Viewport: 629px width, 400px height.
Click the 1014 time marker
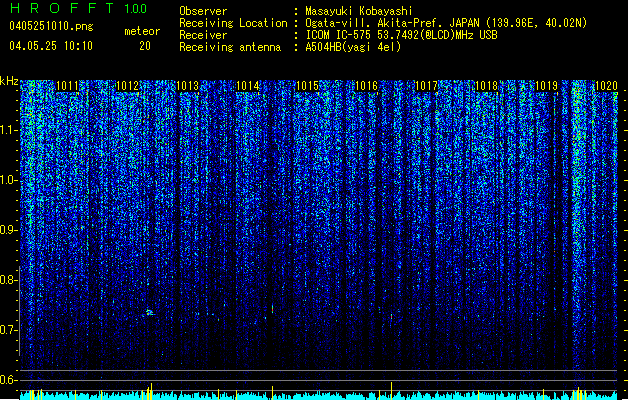(248, 86)
